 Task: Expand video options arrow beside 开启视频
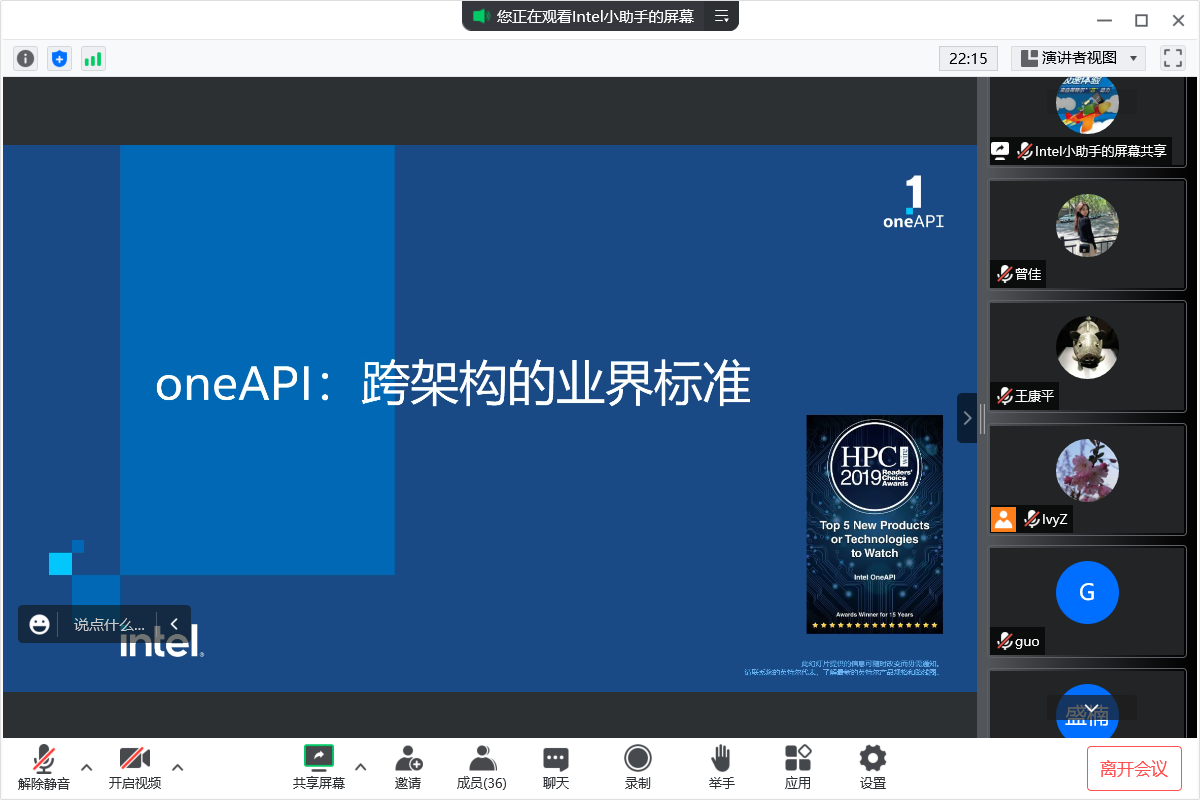[x=178, y=767]
